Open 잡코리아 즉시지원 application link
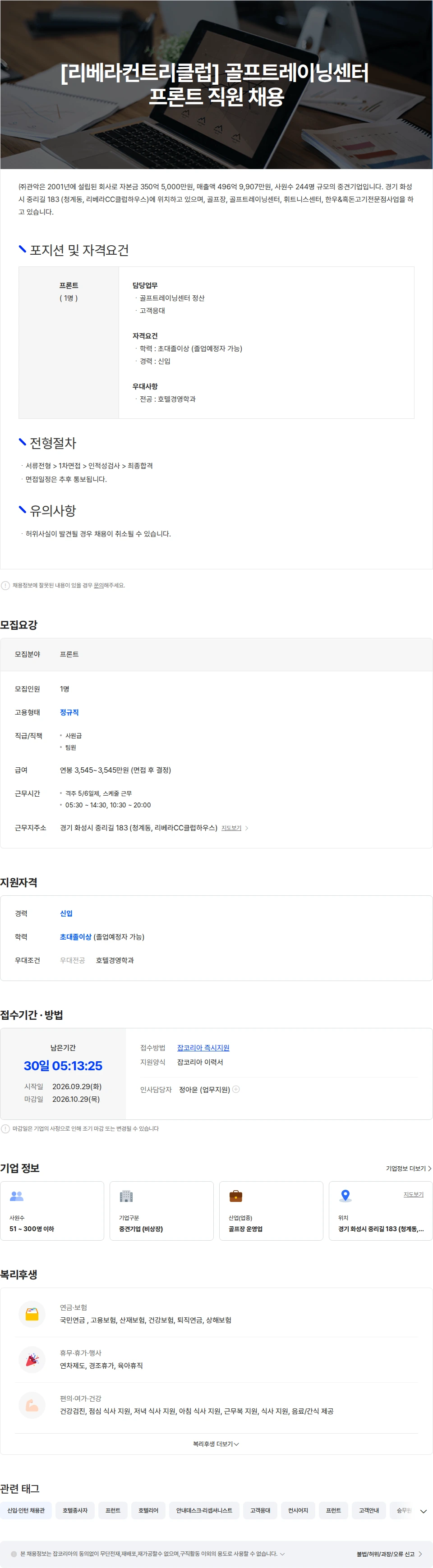The width and height of the screenshot is (433, 1568). tap(203, 1048)
